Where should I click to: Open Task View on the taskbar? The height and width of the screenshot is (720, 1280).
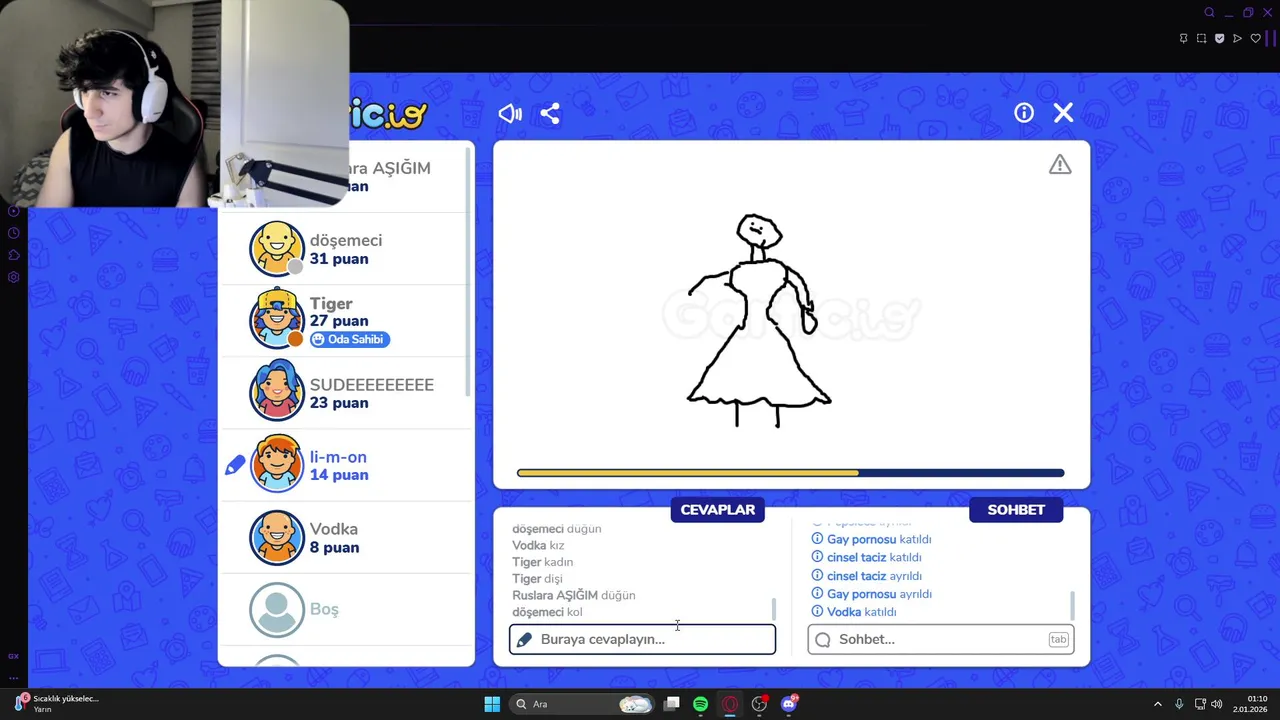672,704
